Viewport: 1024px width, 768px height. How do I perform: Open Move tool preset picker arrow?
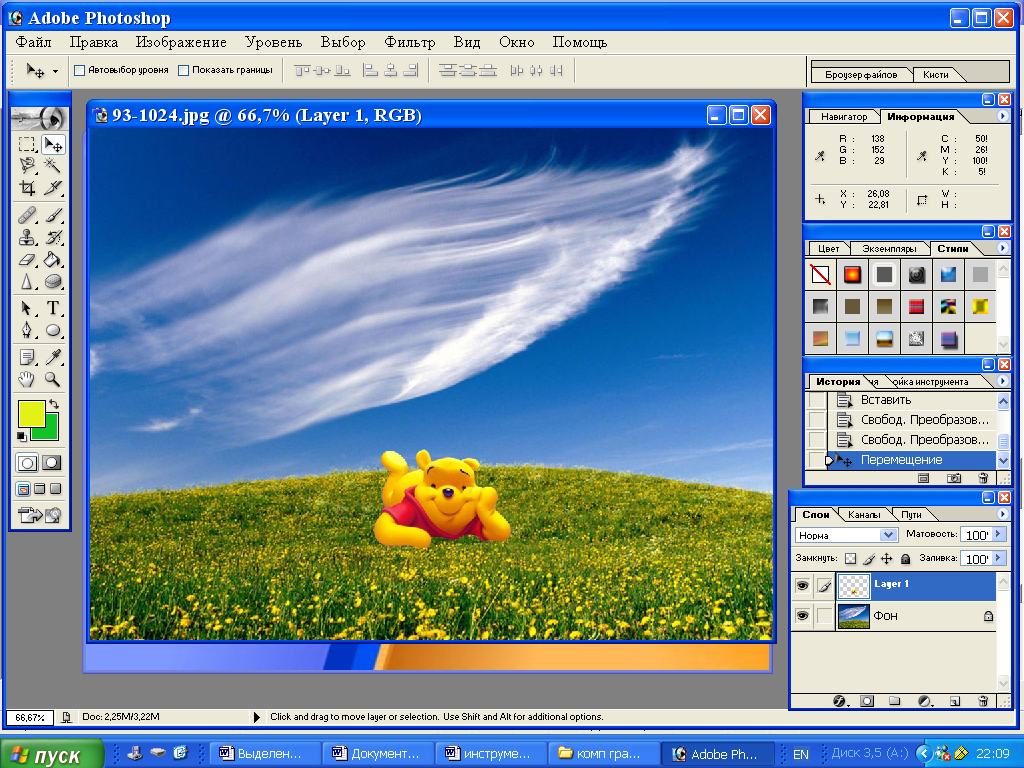pos(56,71)
